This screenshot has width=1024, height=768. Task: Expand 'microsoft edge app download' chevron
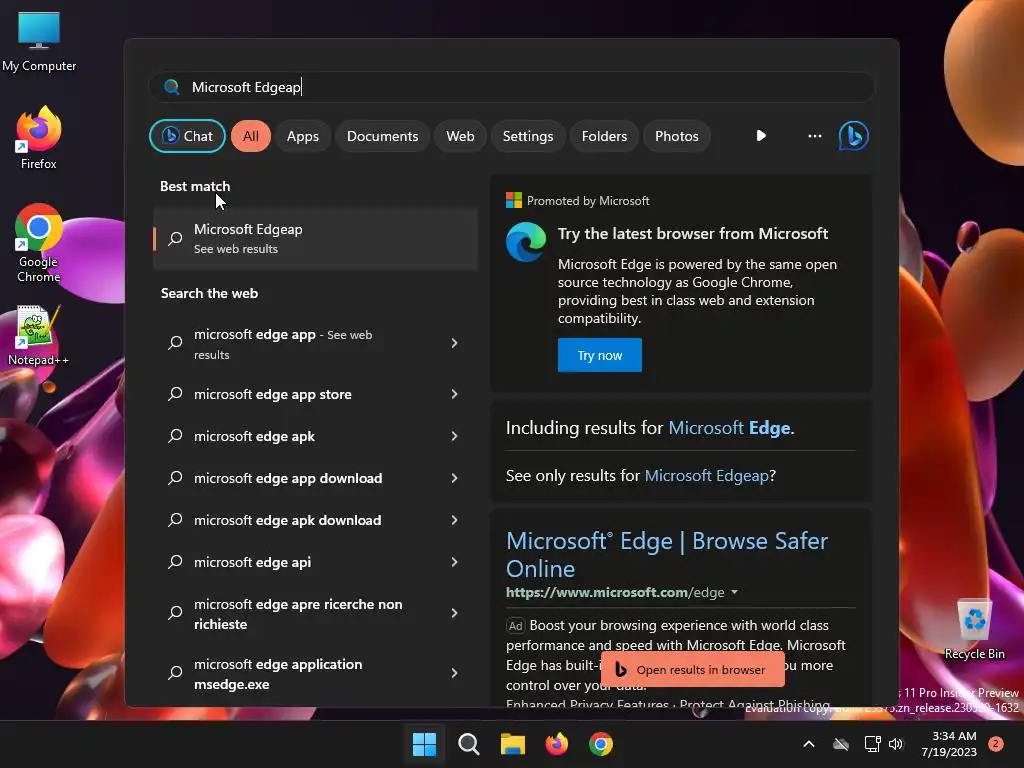[x=455, y=478]
